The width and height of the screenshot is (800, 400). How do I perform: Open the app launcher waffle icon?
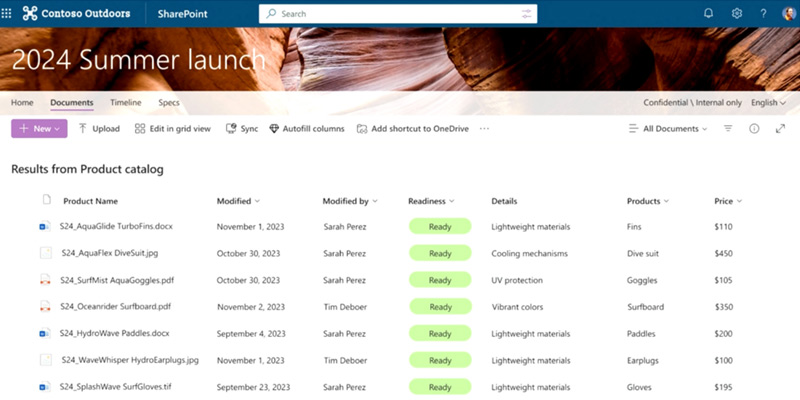[7, 14]
